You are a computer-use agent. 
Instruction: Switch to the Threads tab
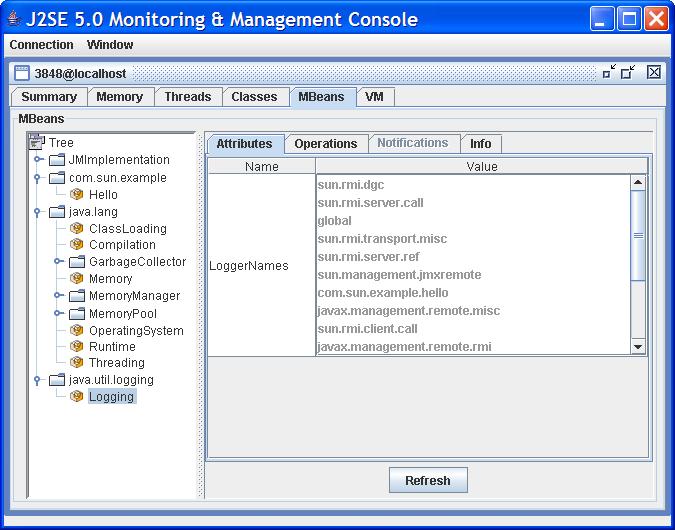point(188,97)
